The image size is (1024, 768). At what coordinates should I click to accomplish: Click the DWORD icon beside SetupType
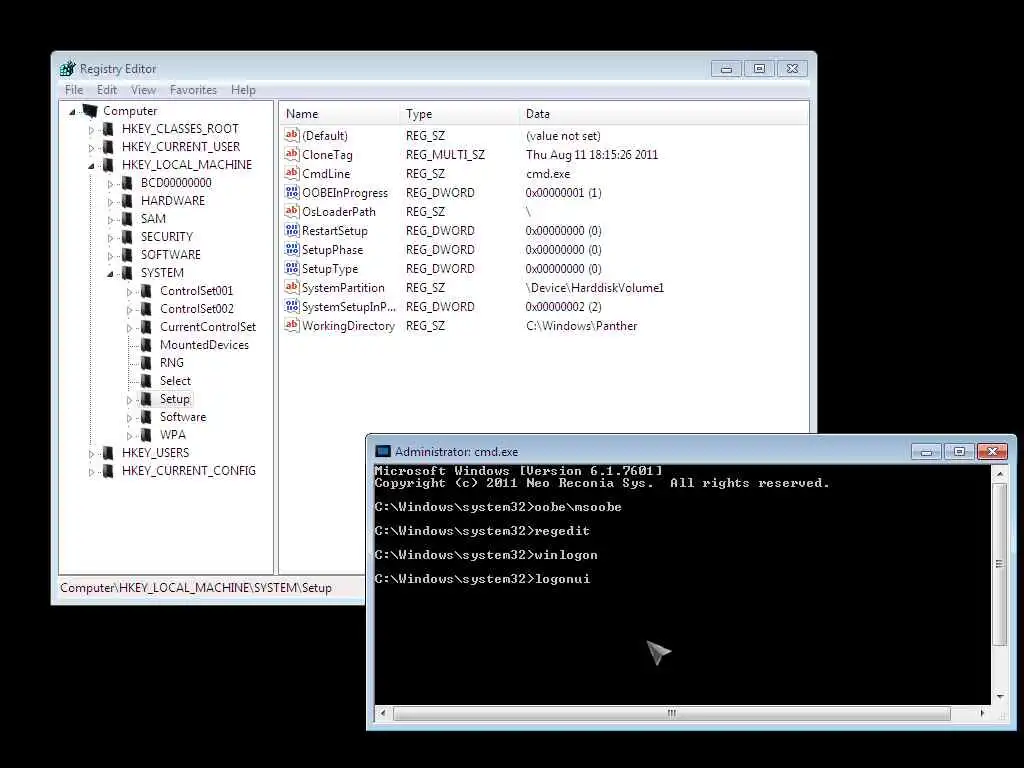[292, 268]
